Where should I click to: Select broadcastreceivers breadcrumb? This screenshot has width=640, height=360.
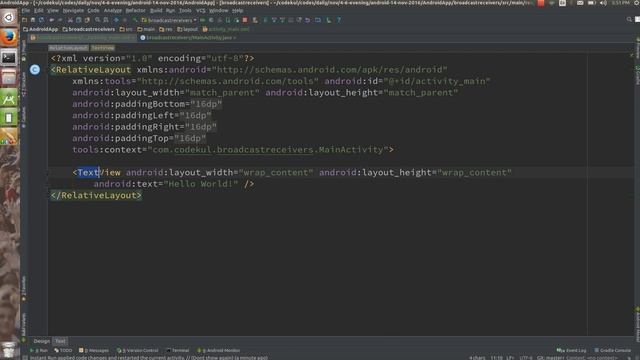click(x=89, y=29)
